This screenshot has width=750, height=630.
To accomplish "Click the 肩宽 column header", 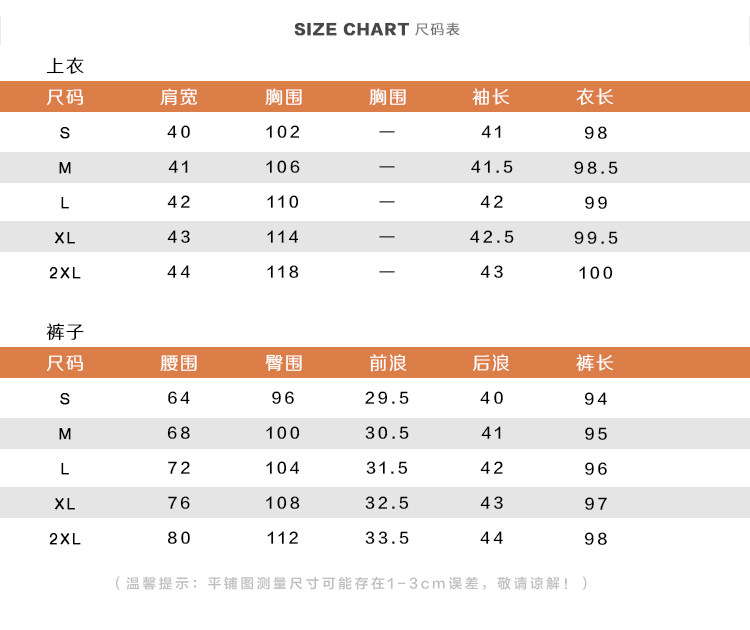I will 179,97.
